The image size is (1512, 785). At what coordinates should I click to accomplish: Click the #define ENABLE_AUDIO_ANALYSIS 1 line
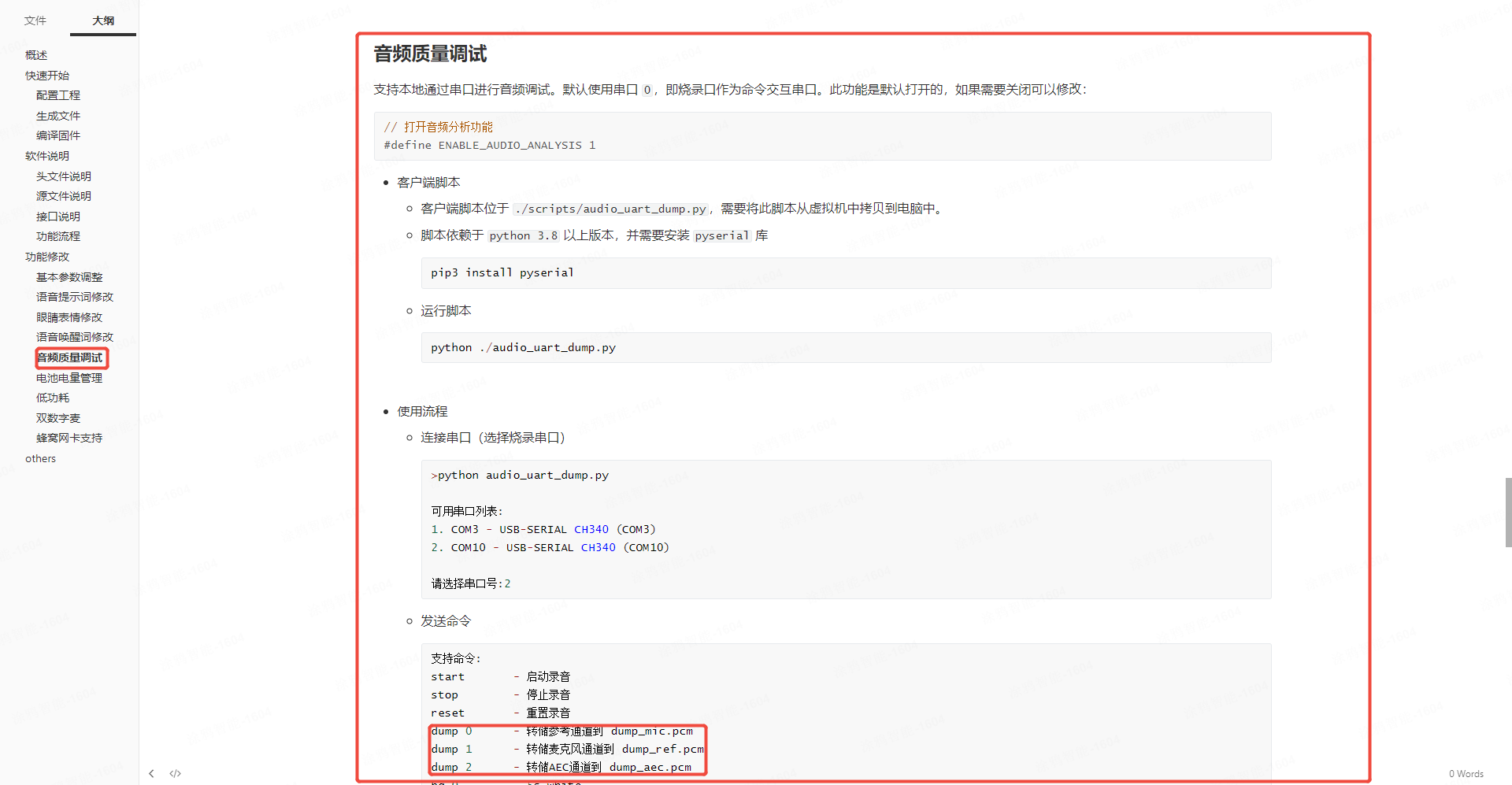point(490,145)
